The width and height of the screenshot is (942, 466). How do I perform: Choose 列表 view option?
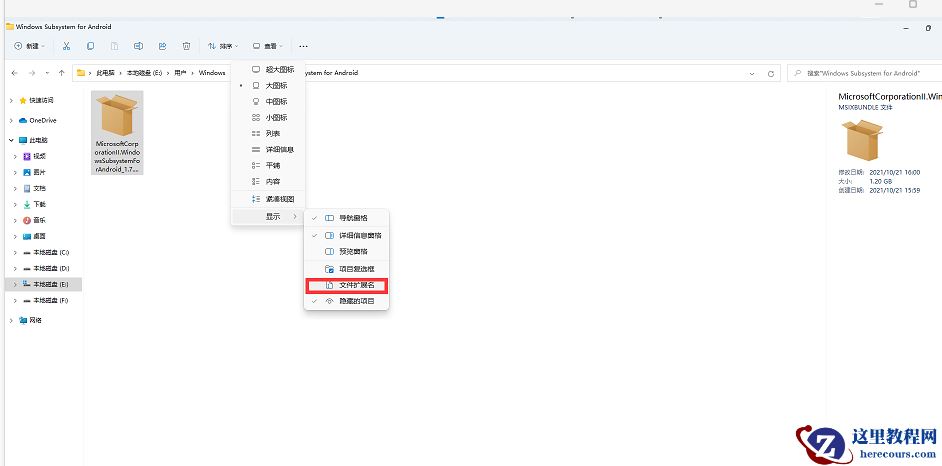tap(269, 133)
